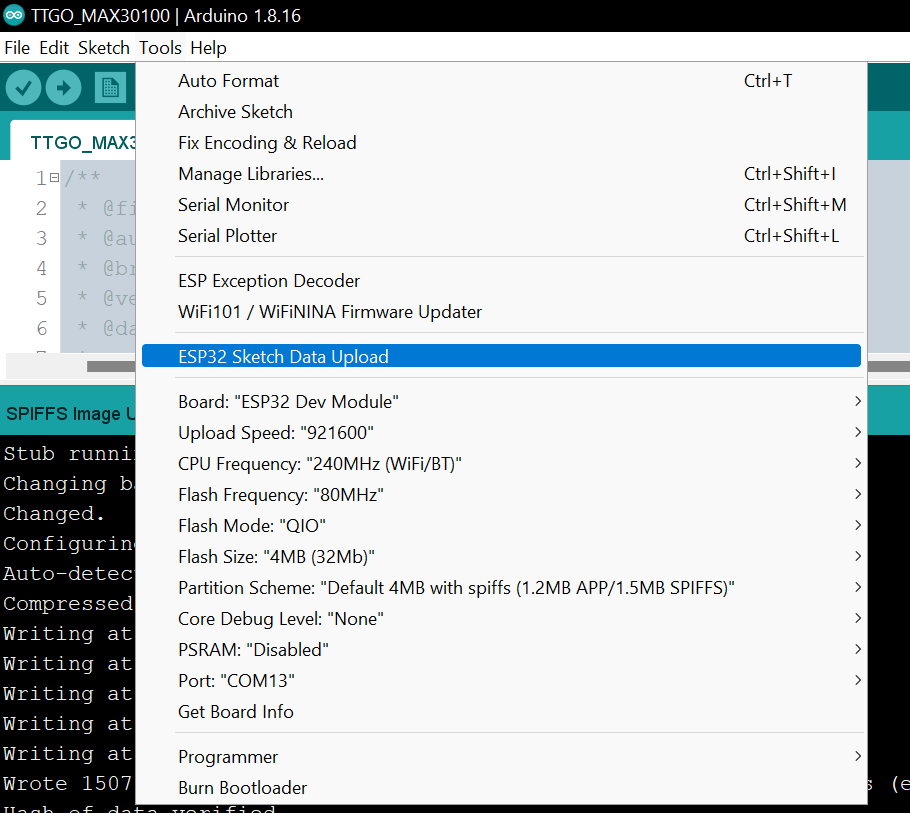Image resolution: width=910 pixels, height=813 pixels.
Task: Expand the Port "COM13" submenu
Action: (501, 681)
